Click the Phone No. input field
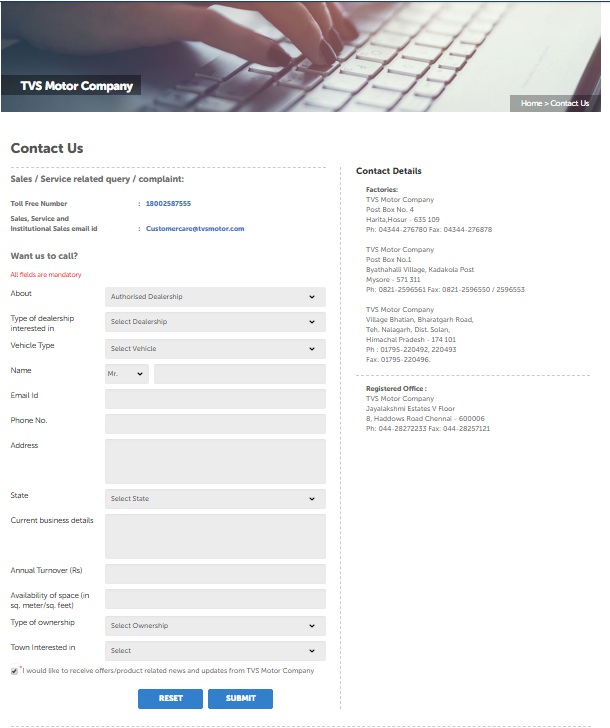The image size is (610, 728). 215,424
